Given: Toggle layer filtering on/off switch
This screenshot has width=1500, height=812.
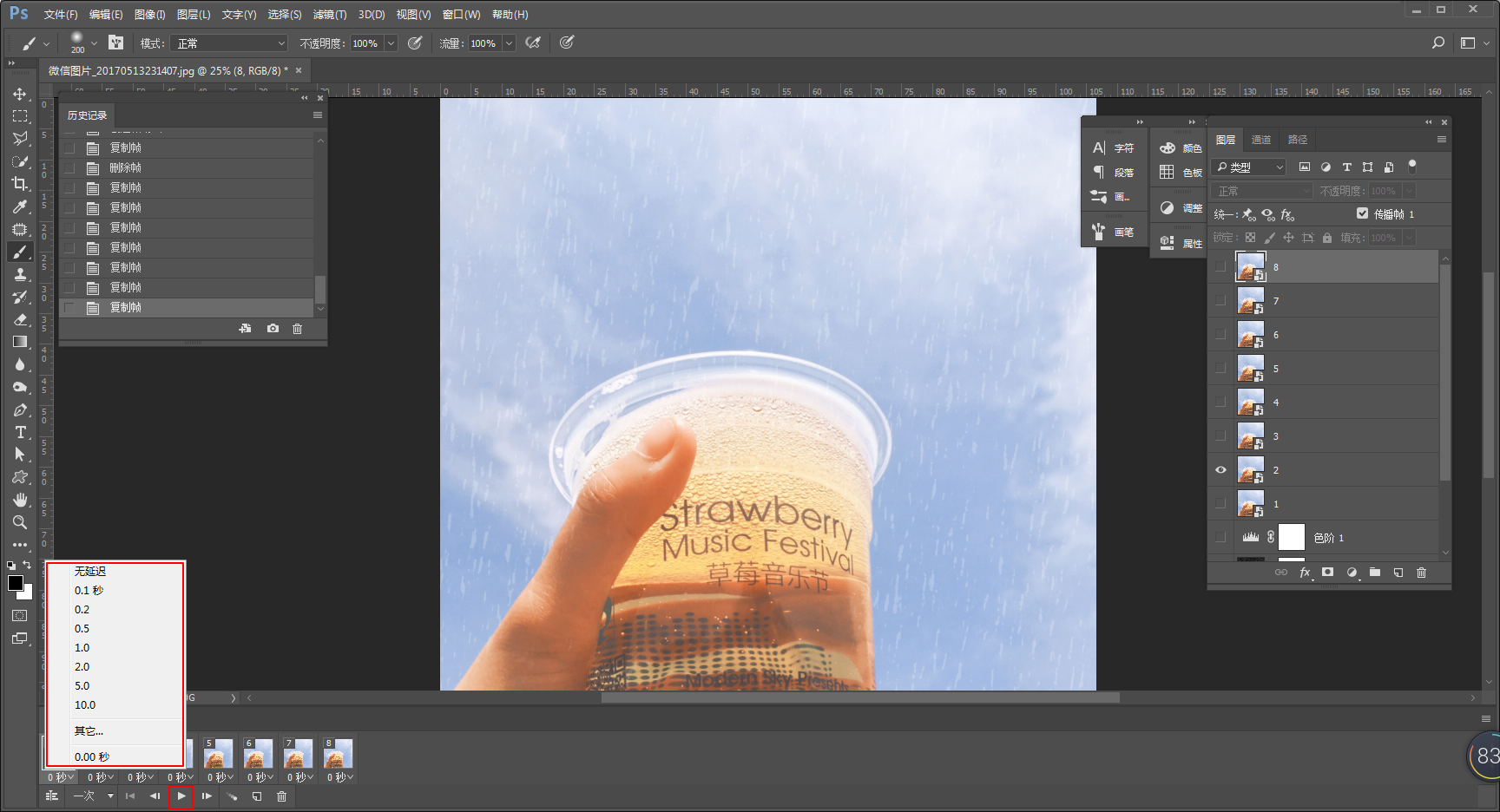Looking at the screenshot, I should 1412,166.
